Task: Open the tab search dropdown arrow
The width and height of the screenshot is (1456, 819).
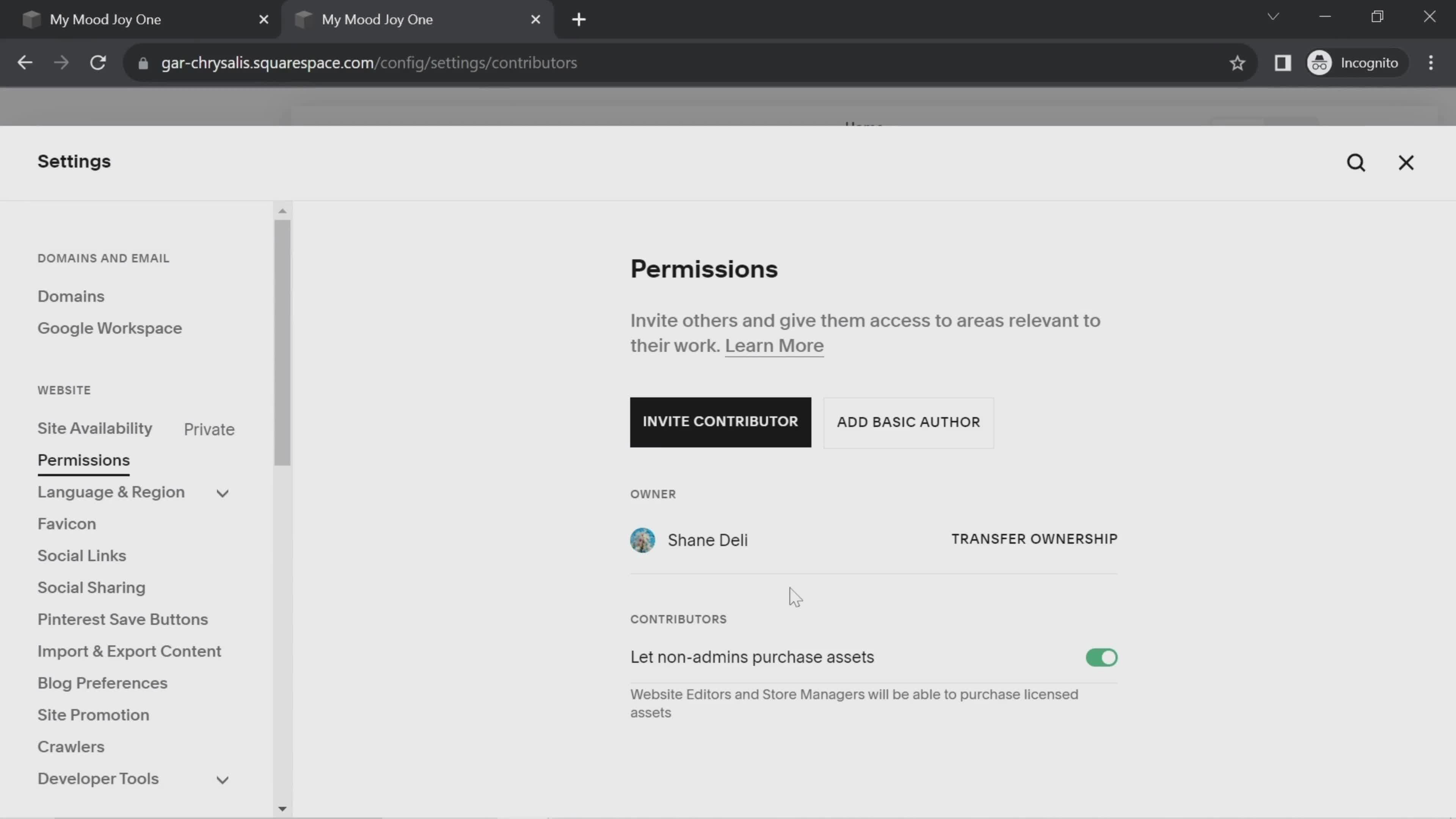Action: [x=1273, y=17]
